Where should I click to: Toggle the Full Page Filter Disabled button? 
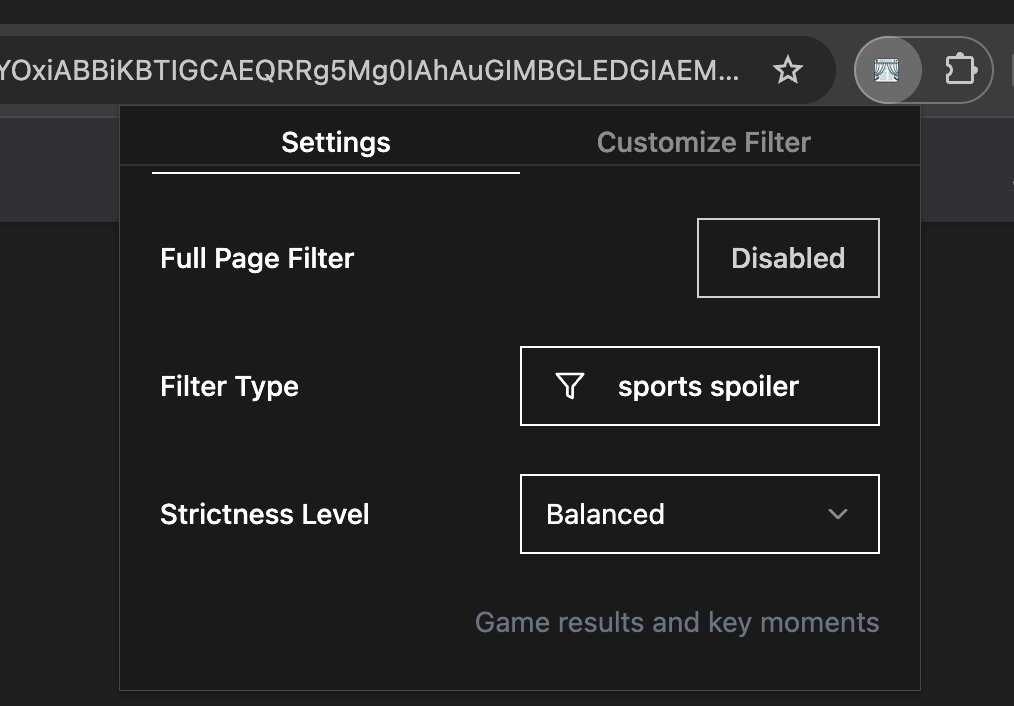coord(787,258)
